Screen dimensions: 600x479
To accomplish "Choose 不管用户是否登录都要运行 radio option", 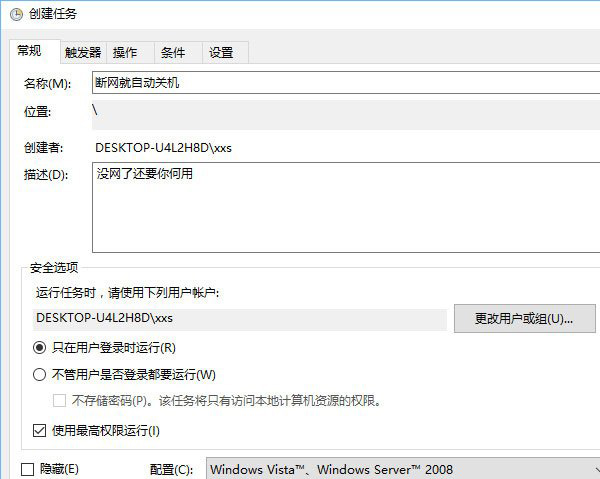I will (x=40, y=375).
